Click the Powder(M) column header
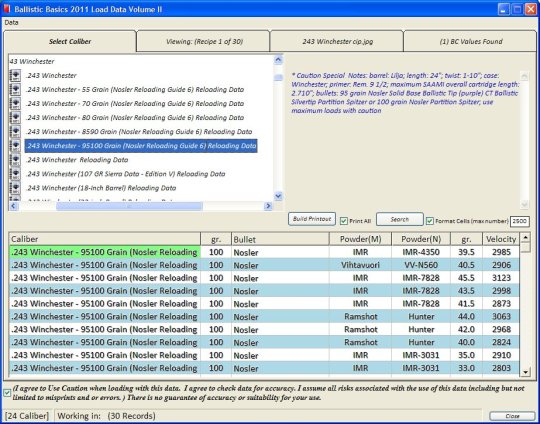The image size is (540, 424). click(360, 239)
